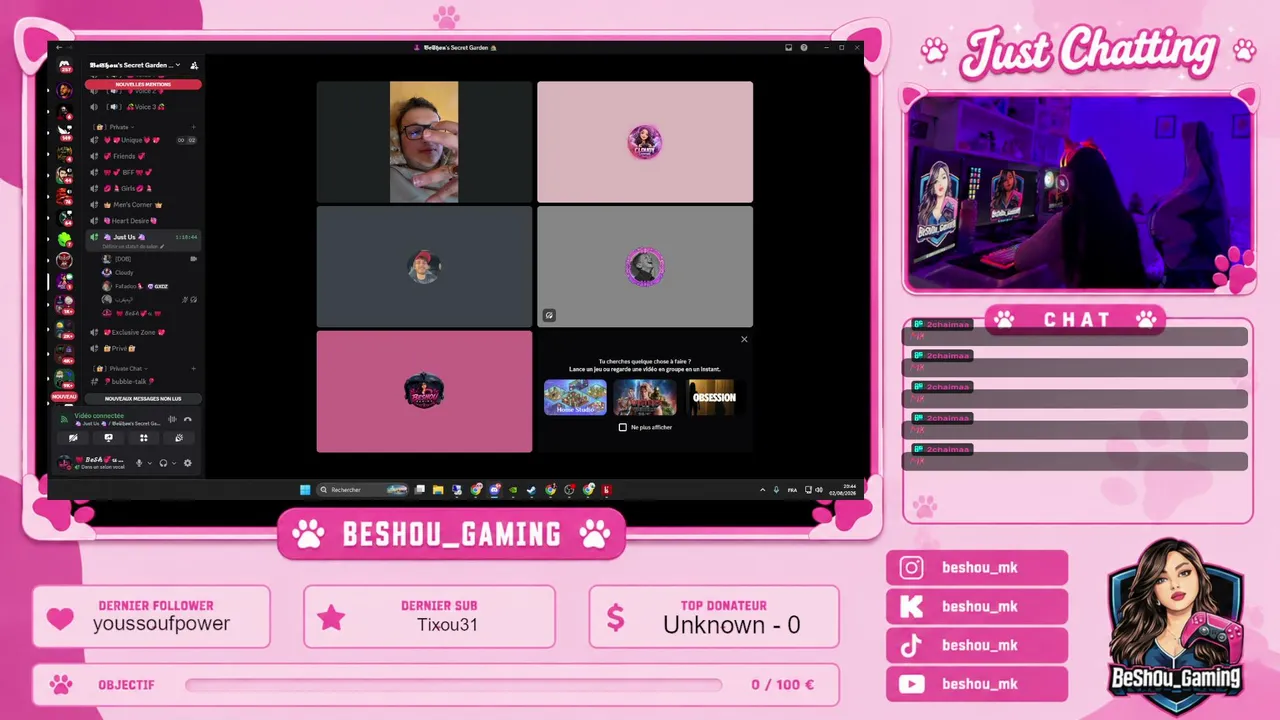
Task: Join the Men's Corner voice channel
Action: point(143,204)
